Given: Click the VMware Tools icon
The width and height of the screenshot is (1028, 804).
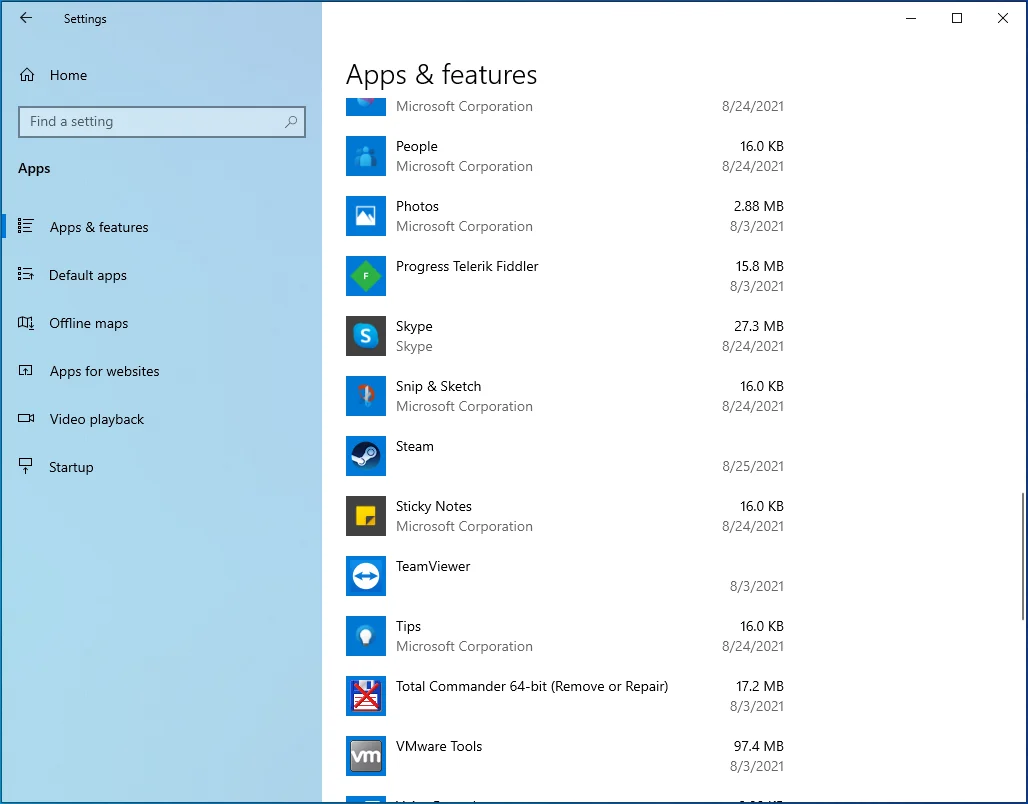Looking at the screenshot, I should 366,756.
